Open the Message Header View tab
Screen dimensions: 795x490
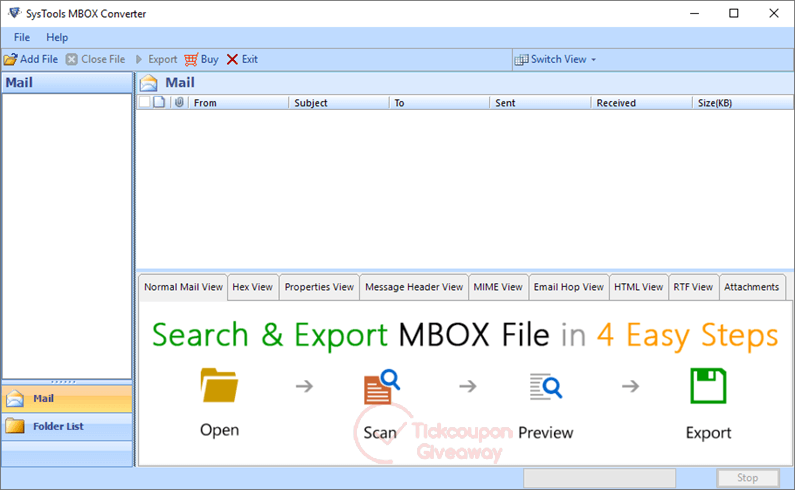(414, 287)
